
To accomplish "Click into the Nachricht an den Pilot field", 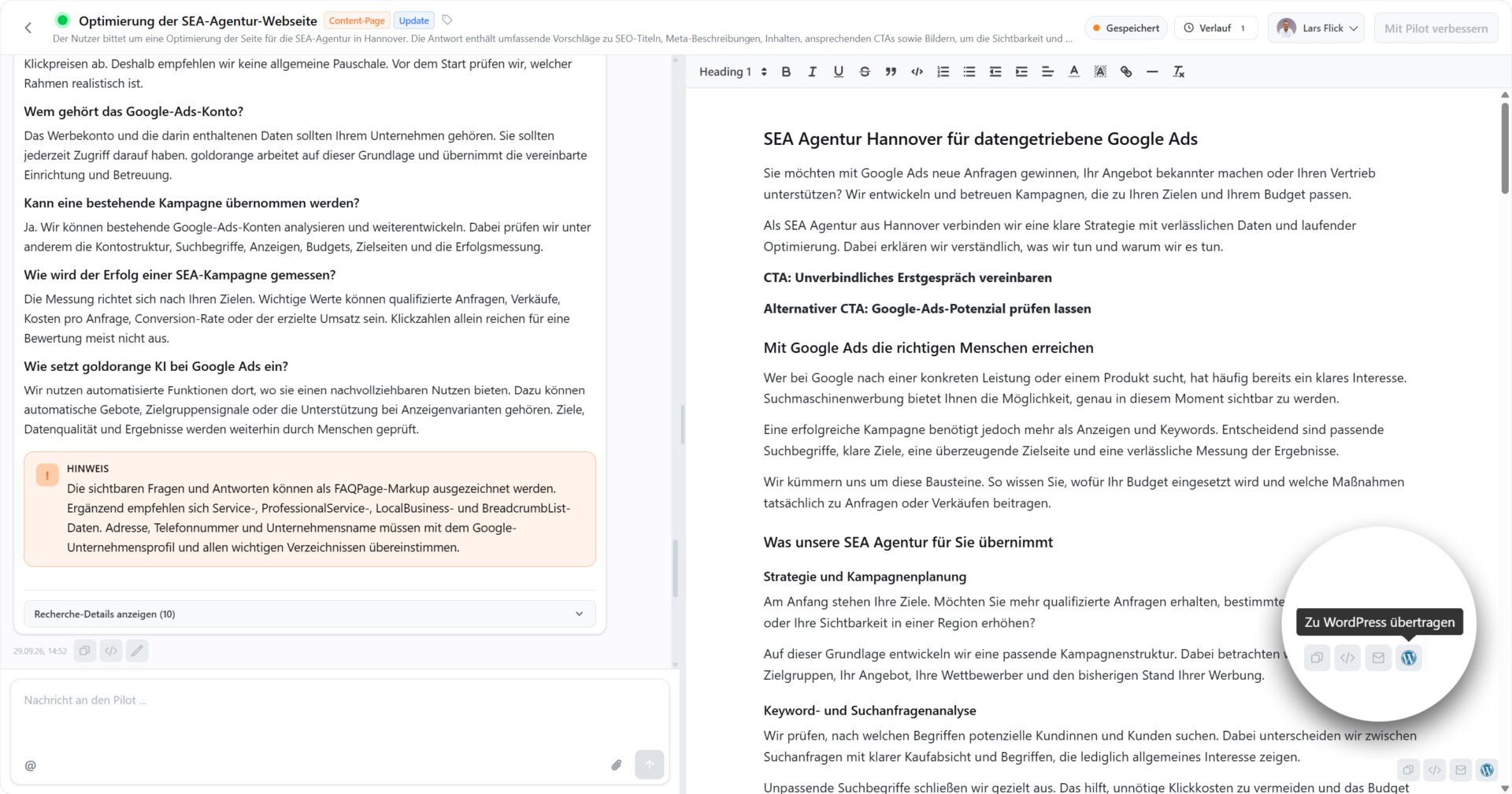I will (x=339, y=700).
